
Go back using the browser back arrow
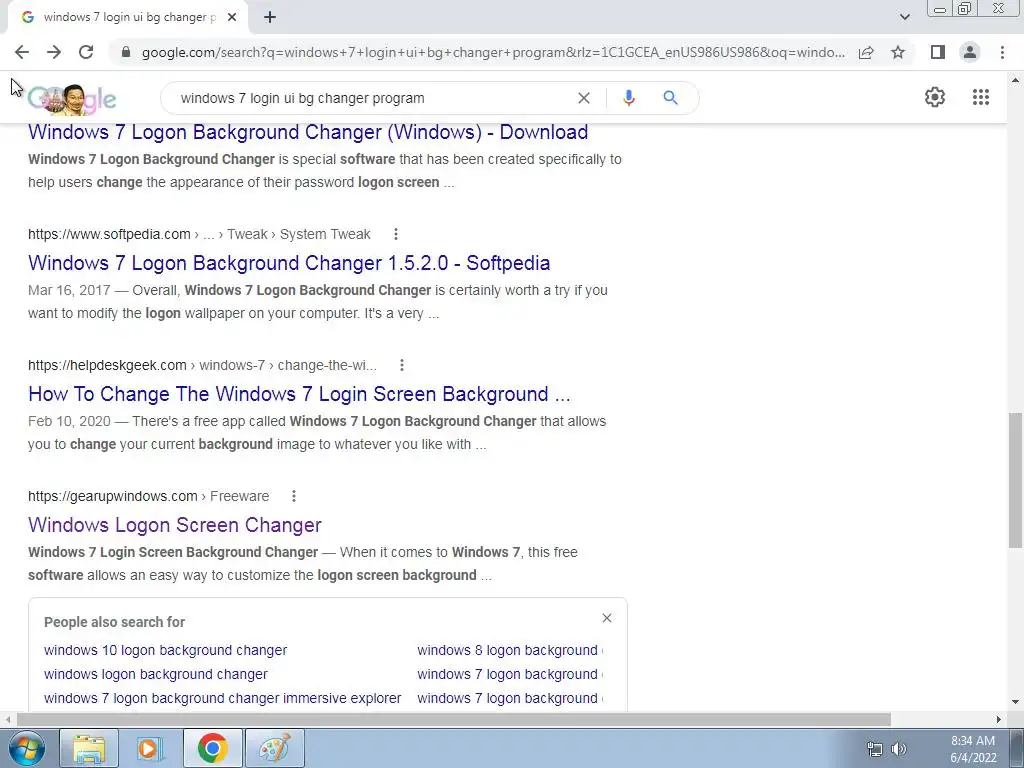pyautogui.click(x=22, y=52)
